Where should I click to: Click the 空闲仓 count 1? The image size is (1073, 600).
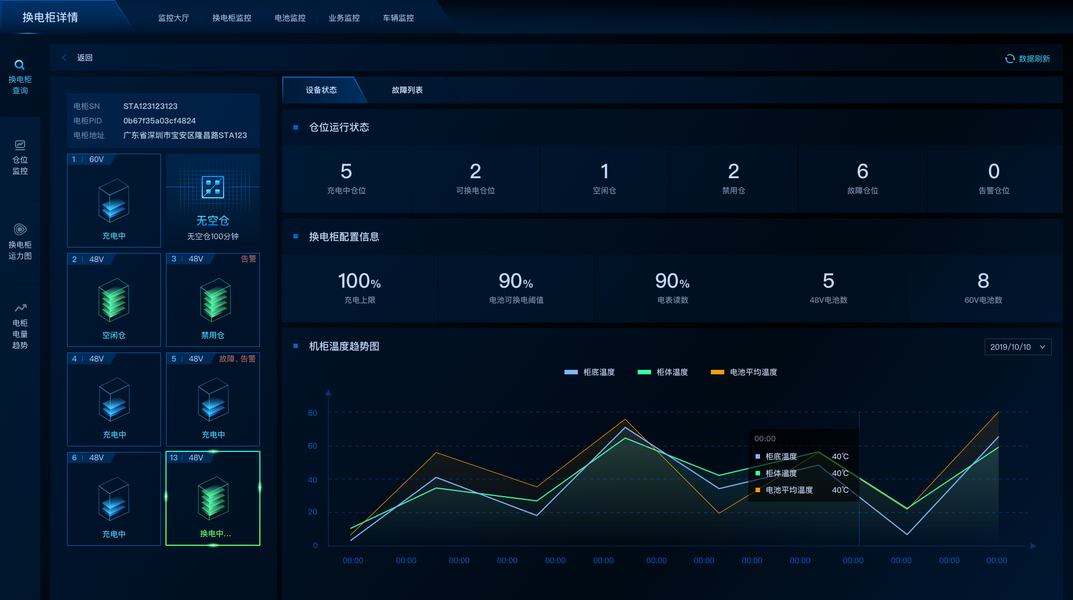coord(604,171)
